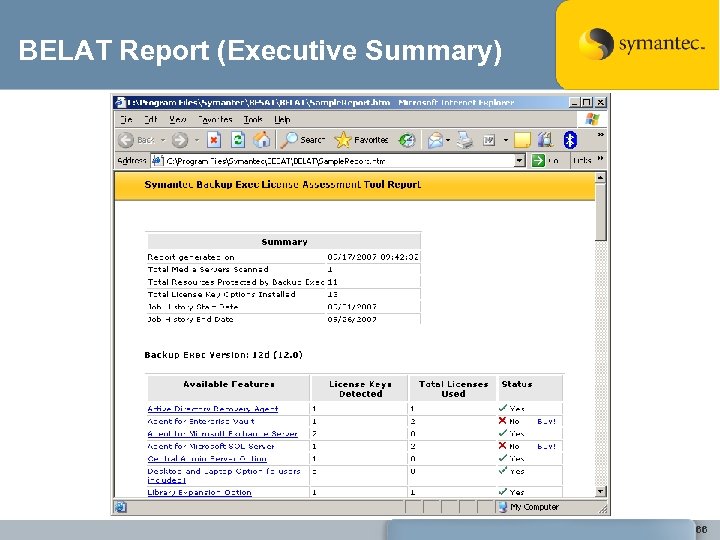
Task: Stop loading with the red X icon
Action: (x=214, y=140)
